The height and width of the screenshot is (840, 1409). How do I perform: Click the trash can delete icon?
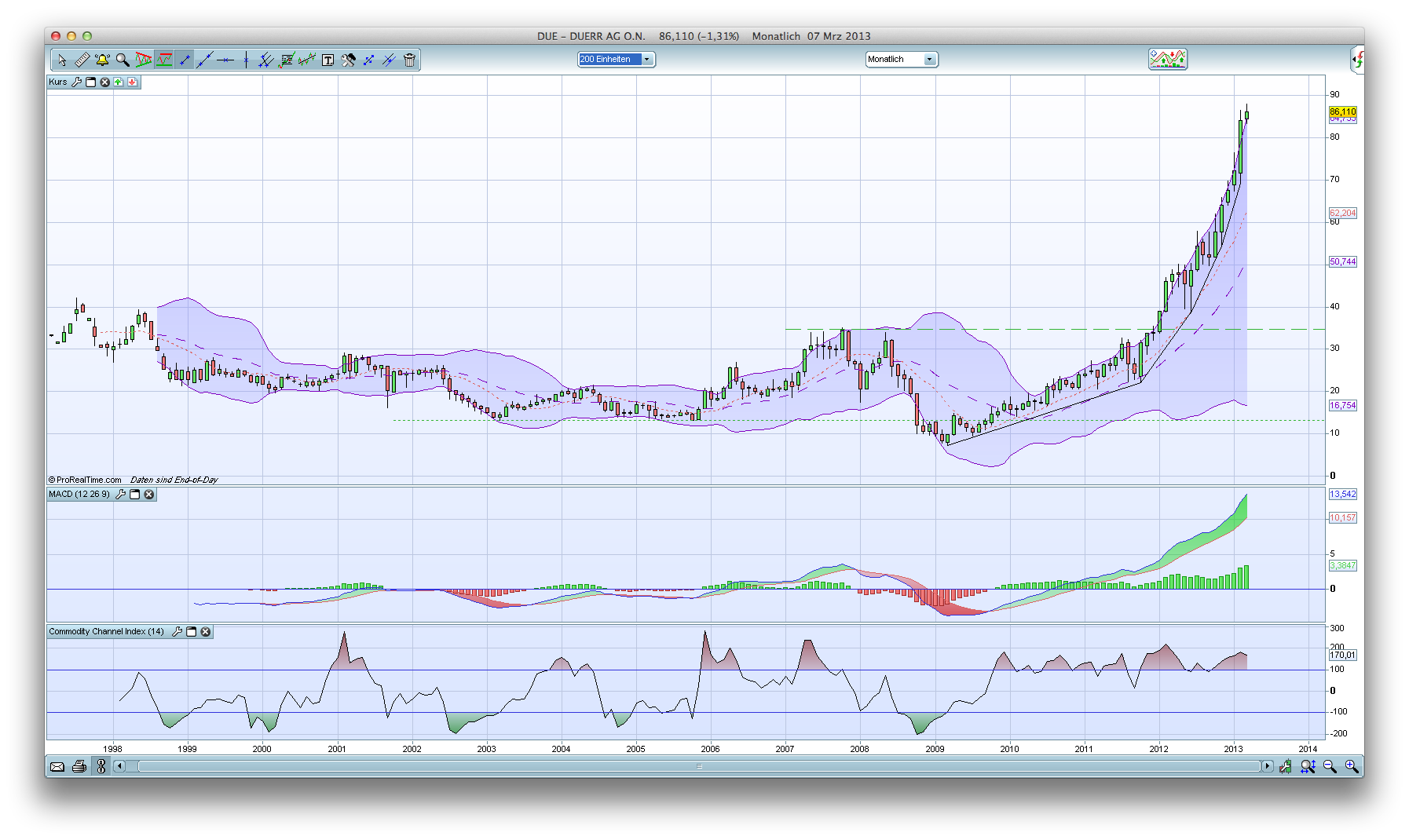tap(409, 60)
